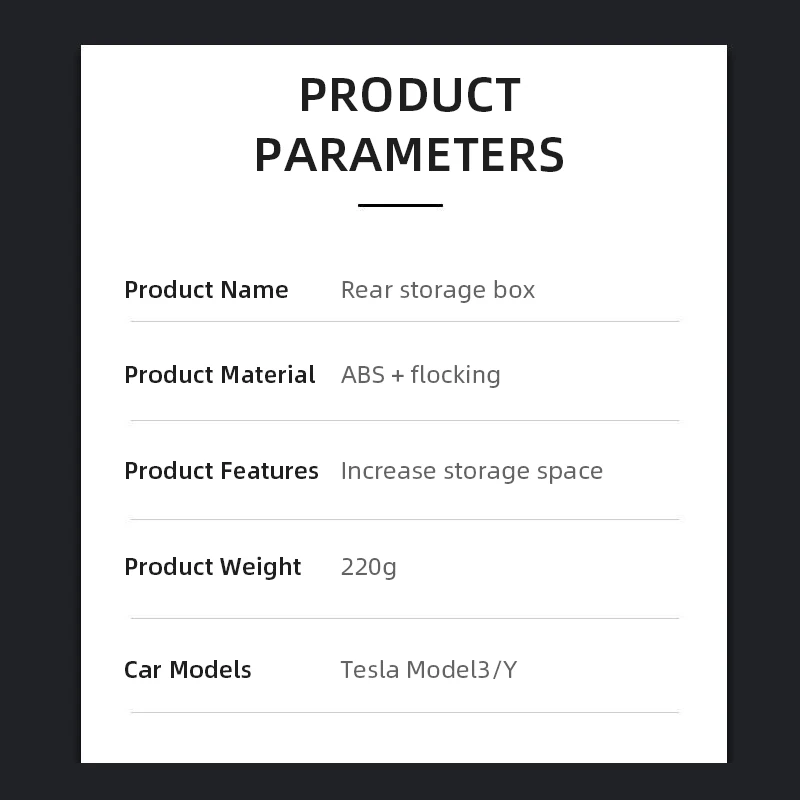Click the divider line under Product Name
Viewport: 800px width, 800px height.
click(x=404, y=321)
